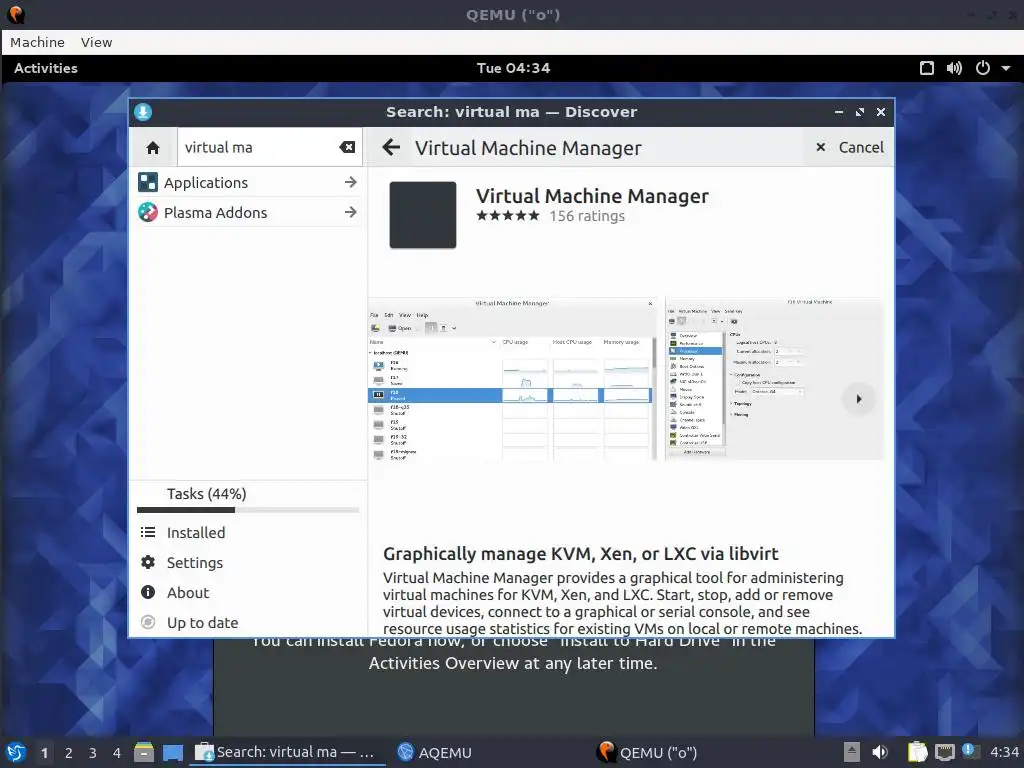Click the host panel clock 4:34
This screenshot has height=768, width=1024.
click(1004, 752)
